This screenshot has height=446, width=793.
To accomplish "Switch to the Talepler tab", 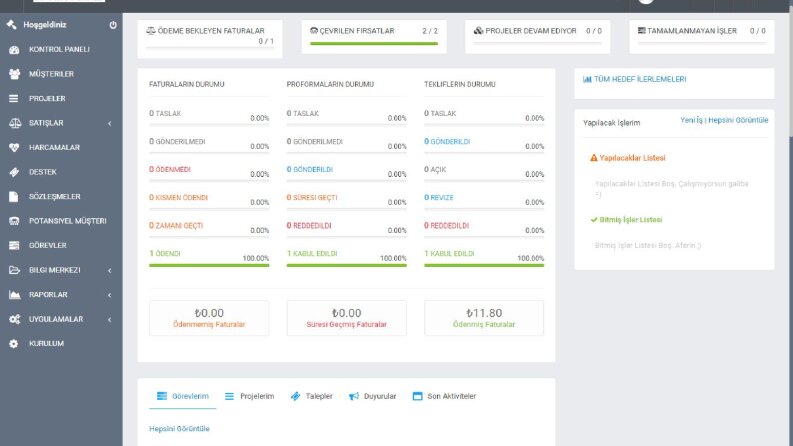I will (312, 396).
